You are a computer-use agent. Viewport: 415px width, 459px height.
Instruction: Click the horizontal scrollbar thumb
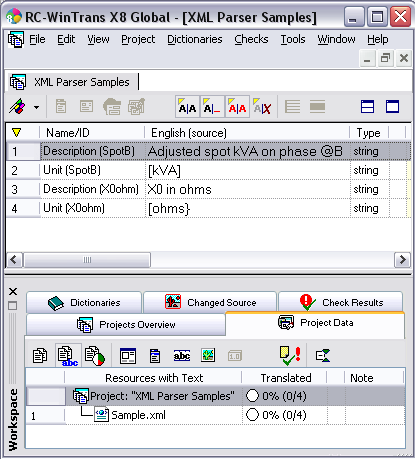point(87,260)
